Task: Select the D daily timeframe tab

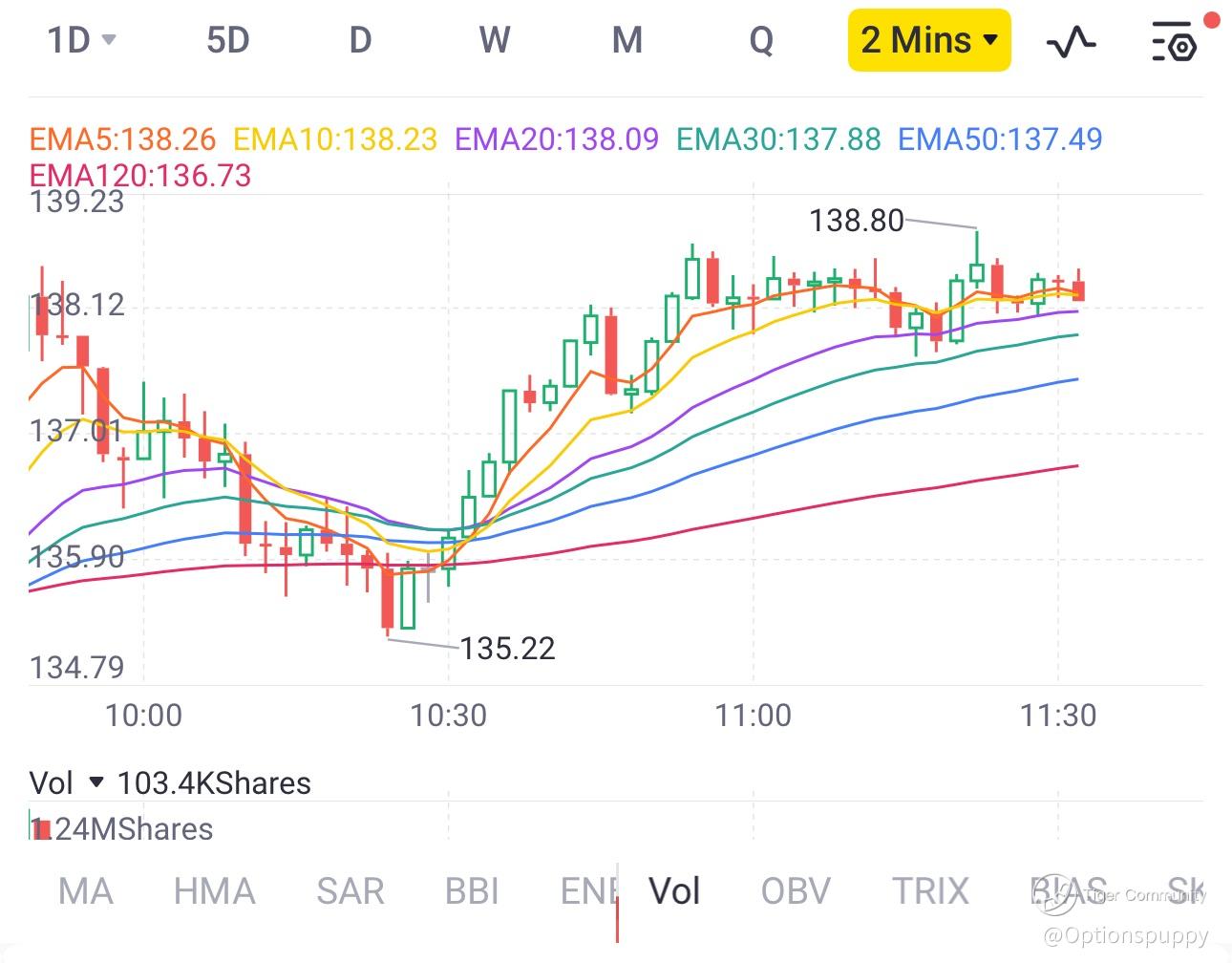Action: 360,40
